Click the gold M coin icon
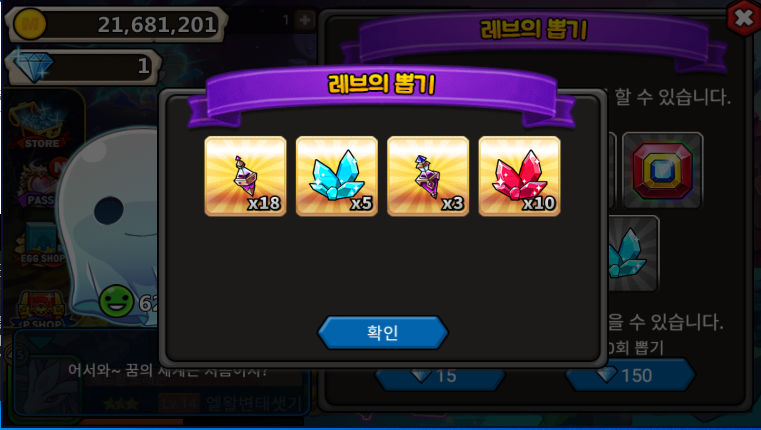Image resolution: width=761 pixels, height=430 pixels. pyautogui.click(x=30, y=24)
